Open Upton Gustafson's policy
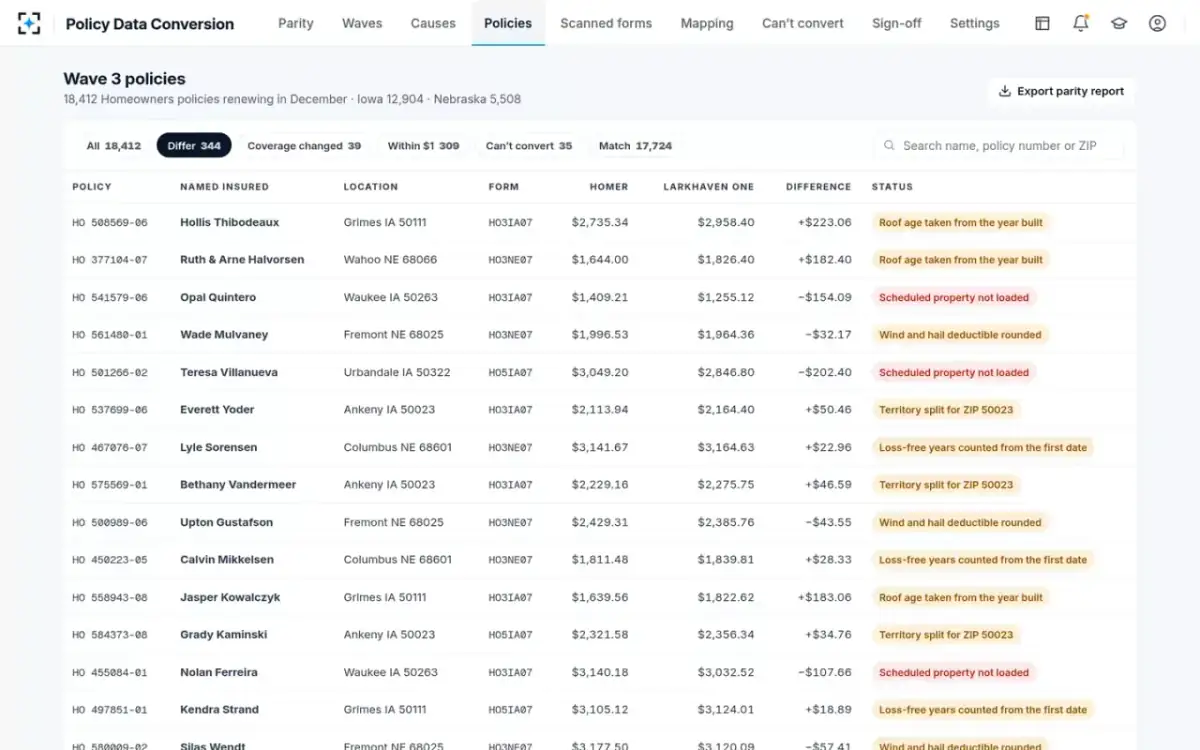The image size is (1200, 750). click(599, 523)
